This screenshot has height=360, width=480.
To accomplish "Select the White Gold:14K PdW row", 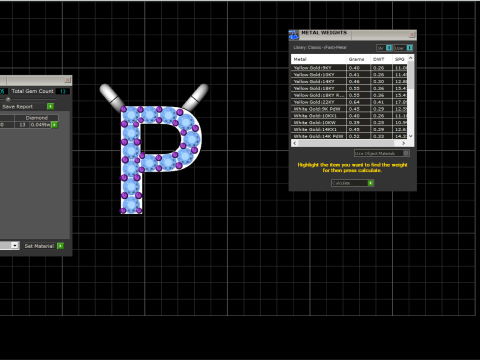I will (349, 136).
